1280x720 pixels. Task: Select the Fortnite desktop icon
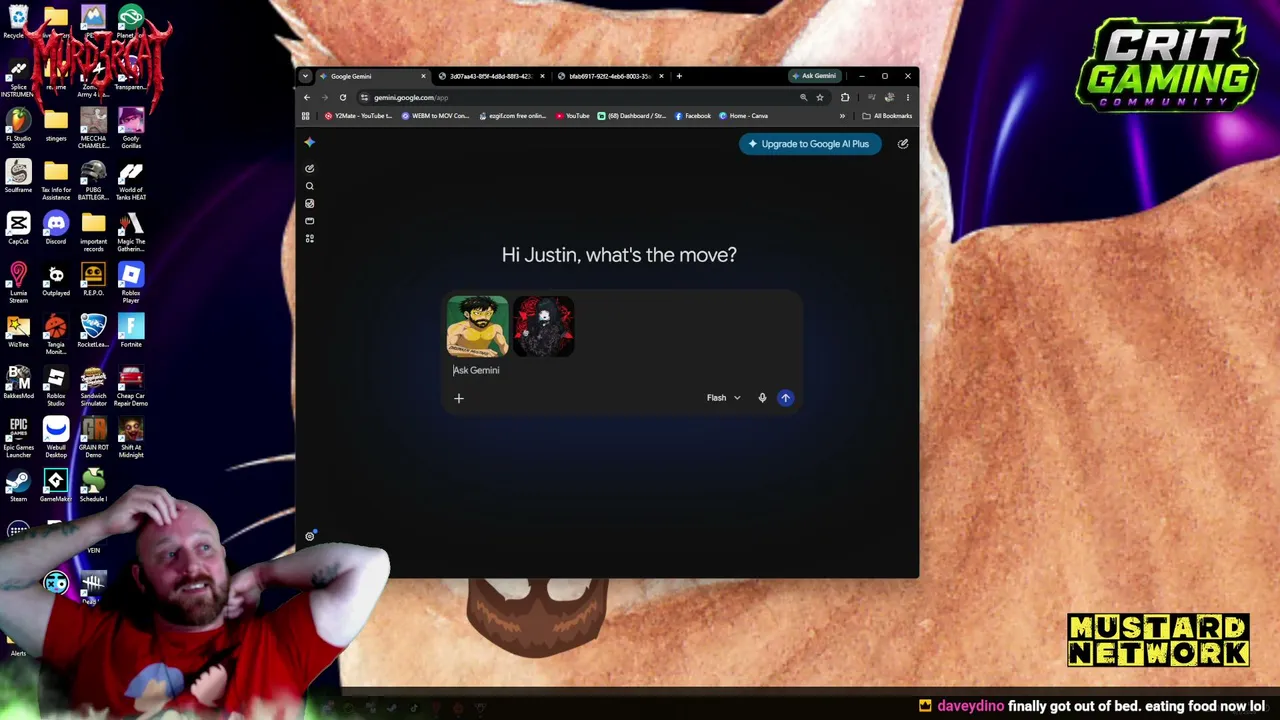click(x=131, y=331)
